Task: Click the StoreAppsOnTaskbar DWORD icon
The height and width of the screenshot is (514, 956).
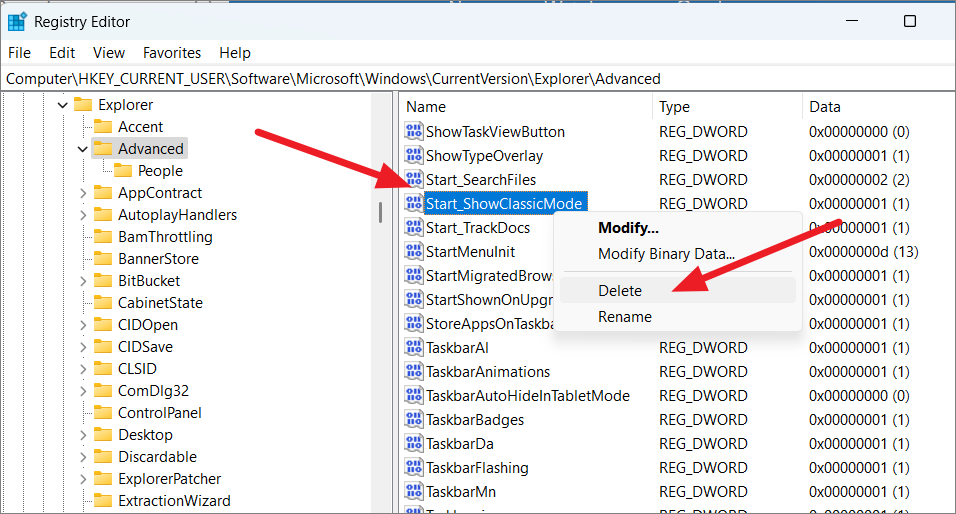Action: coord(414,323)
